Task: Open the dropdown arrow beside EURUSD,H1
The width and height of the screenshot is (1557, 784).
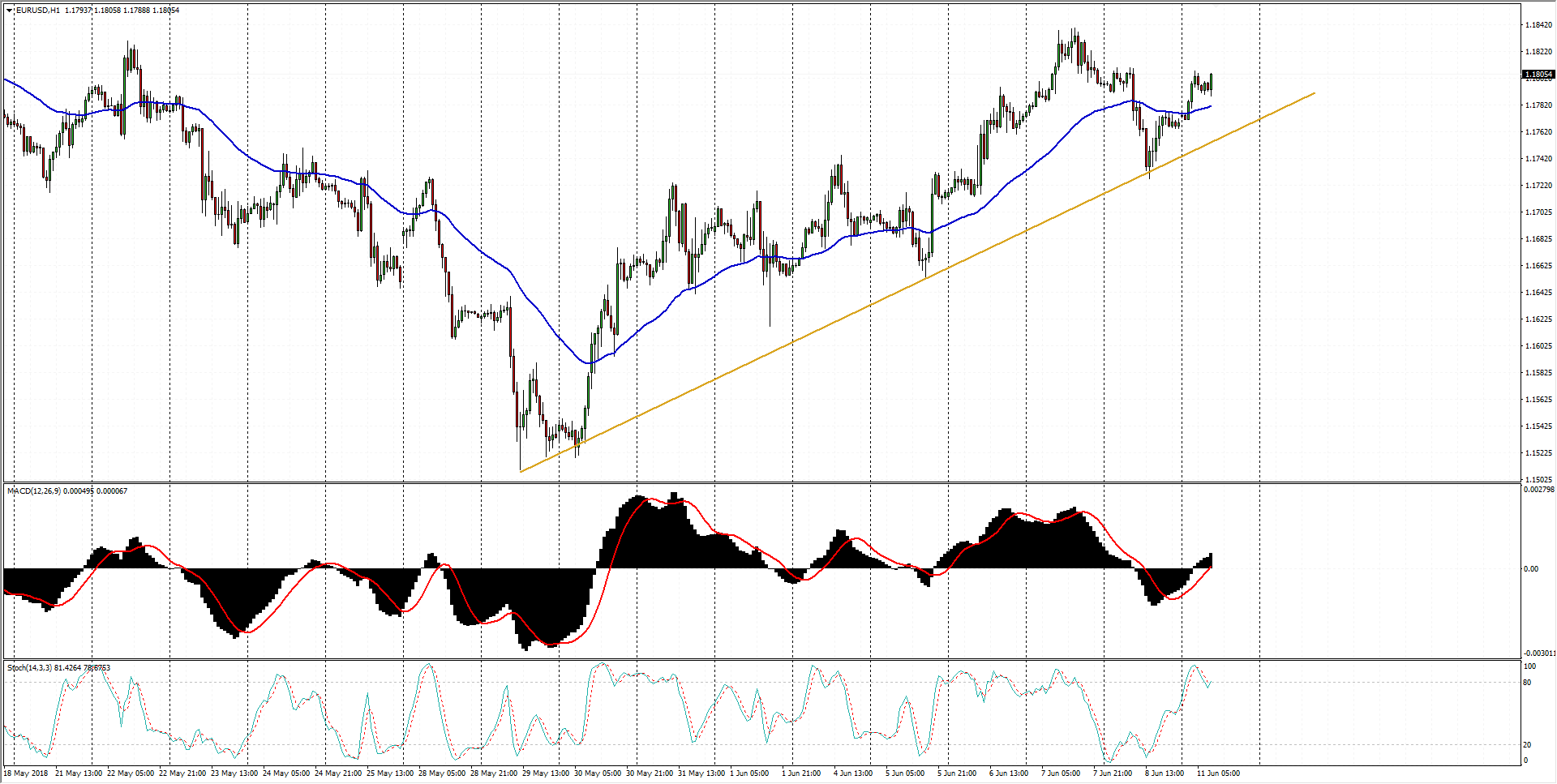Action: tap(10, 11)
